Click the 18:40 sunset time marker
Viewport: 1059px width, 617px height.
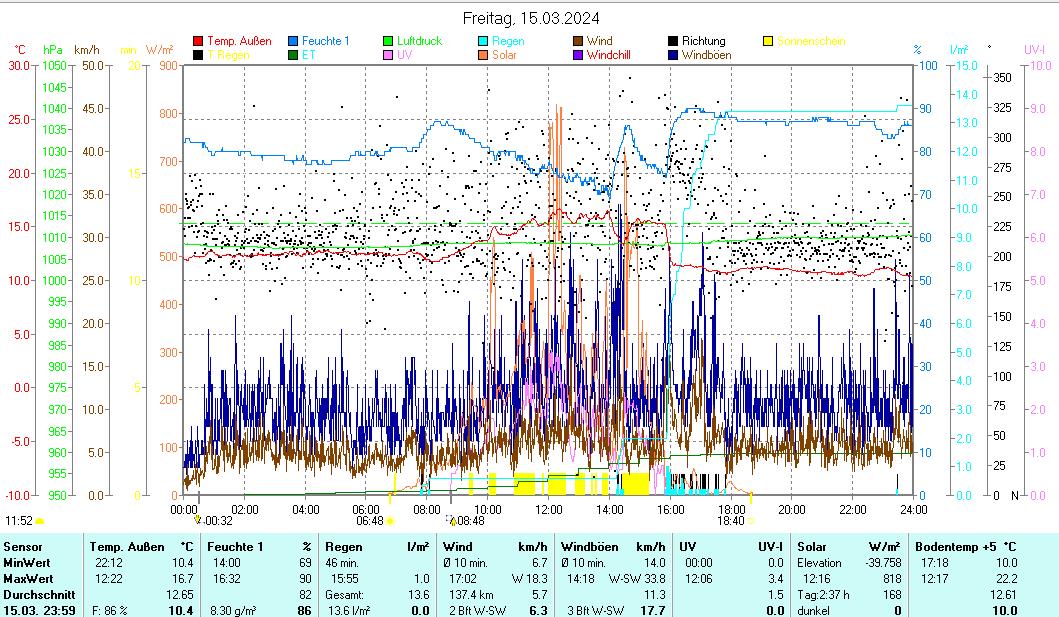pyautogui.click(x=730, y=521)
